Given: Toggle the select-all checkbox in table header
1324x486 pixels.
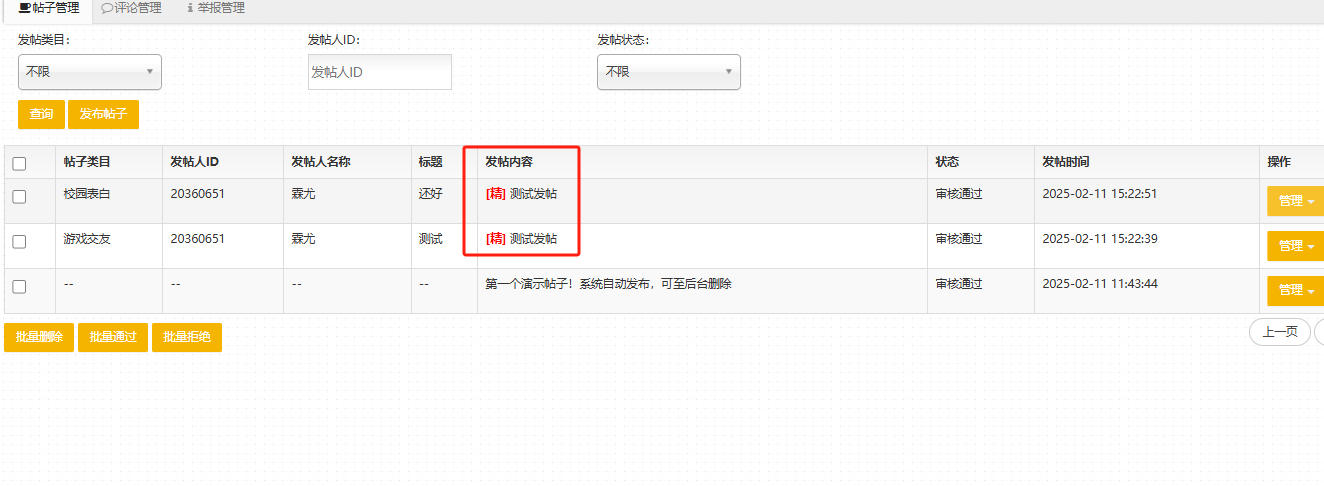Looking at the screenshot, I should (19, 164).
